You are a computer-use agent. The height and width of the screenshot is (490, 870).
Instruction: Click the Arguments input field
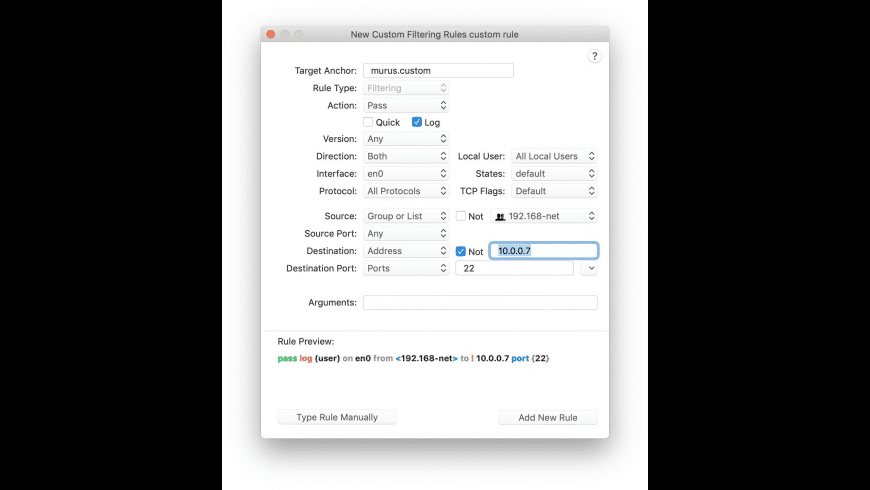480,302
